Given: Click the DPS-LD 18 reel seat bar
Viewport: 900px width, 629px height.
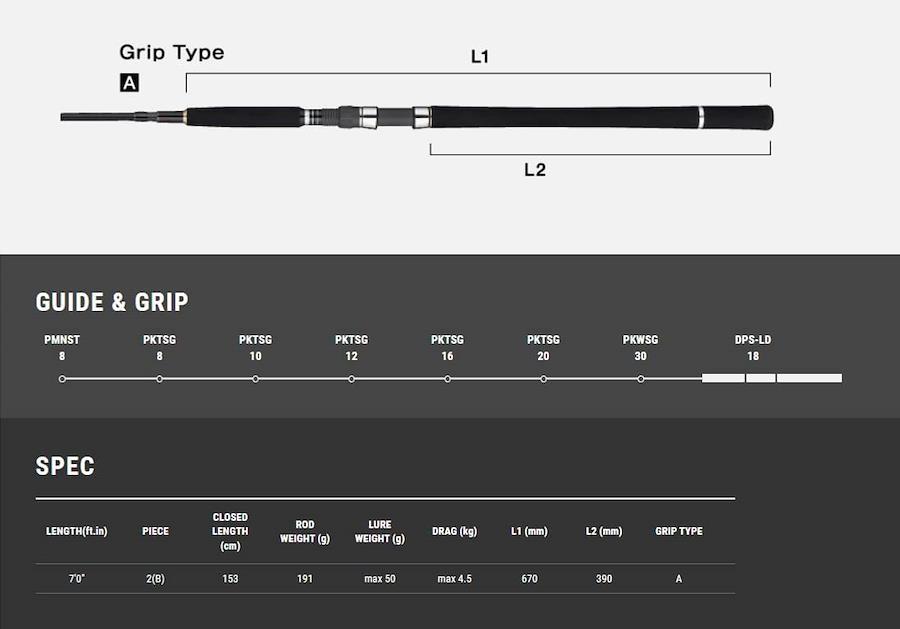Looking at the screenshot, I should [772, 378].
